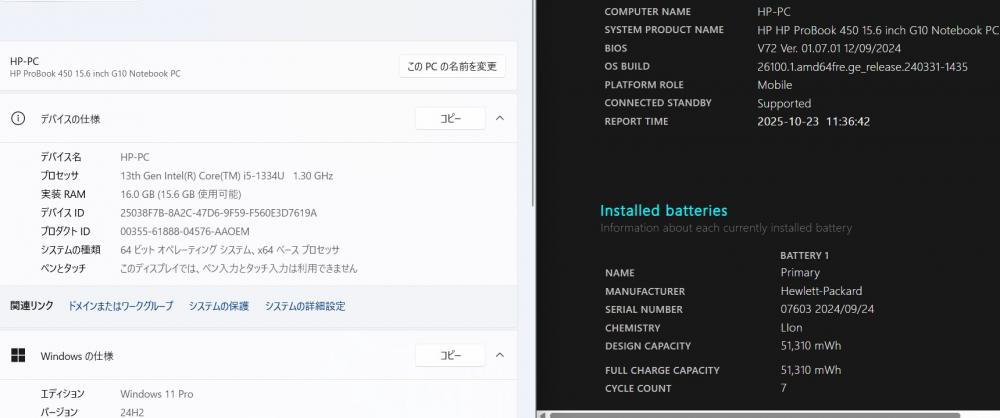Click the battery report horizontal scrollbar

pos(750,414)
